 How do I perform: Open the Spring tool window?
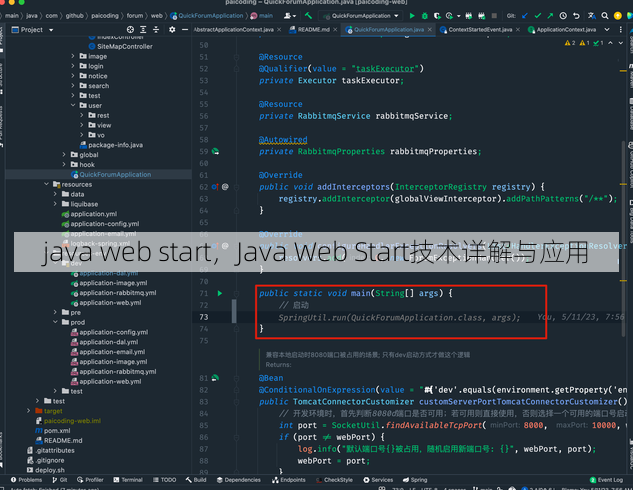pos(415,480)
